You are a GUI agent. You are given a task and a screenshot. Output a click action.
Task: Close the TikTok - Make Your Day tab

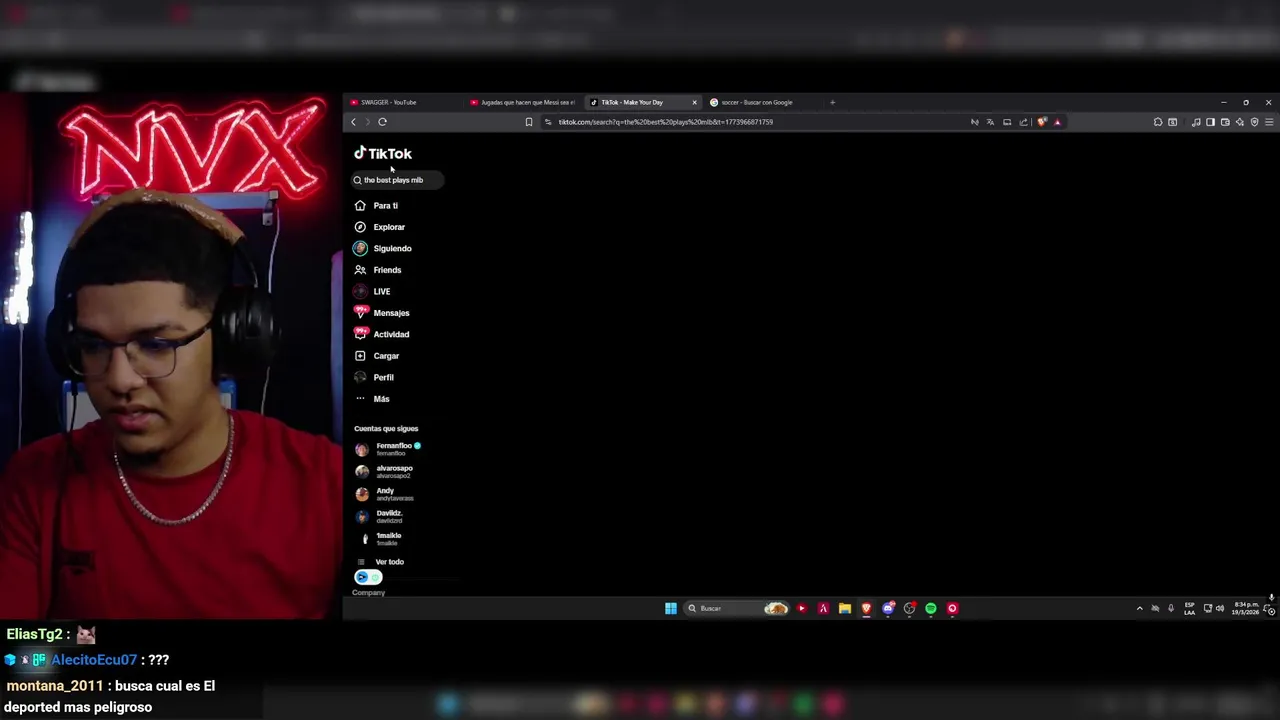694,102
